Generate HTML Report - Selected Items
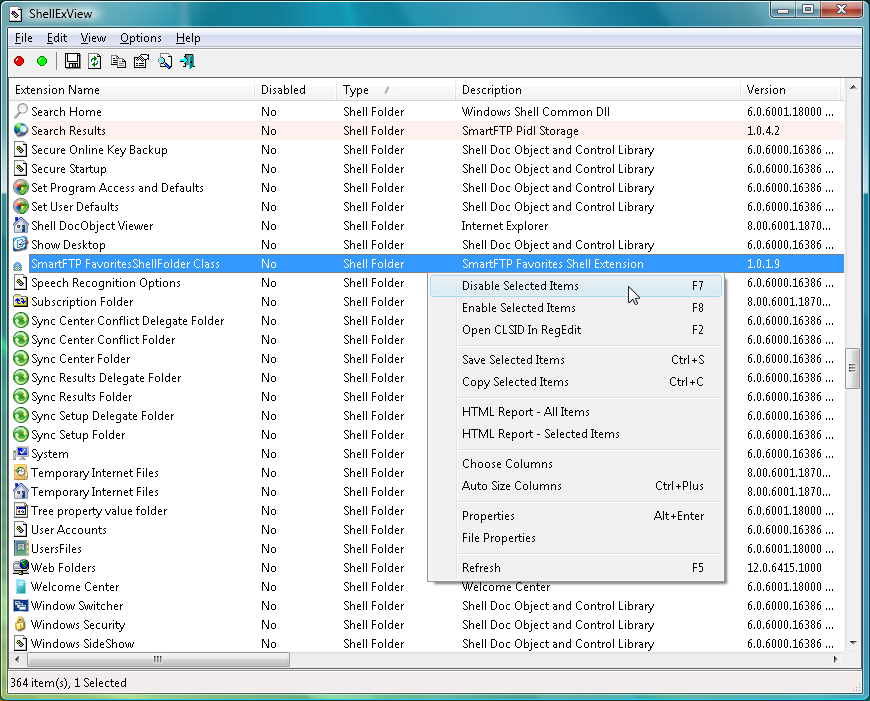870x701 pixels. click(576, 434)
